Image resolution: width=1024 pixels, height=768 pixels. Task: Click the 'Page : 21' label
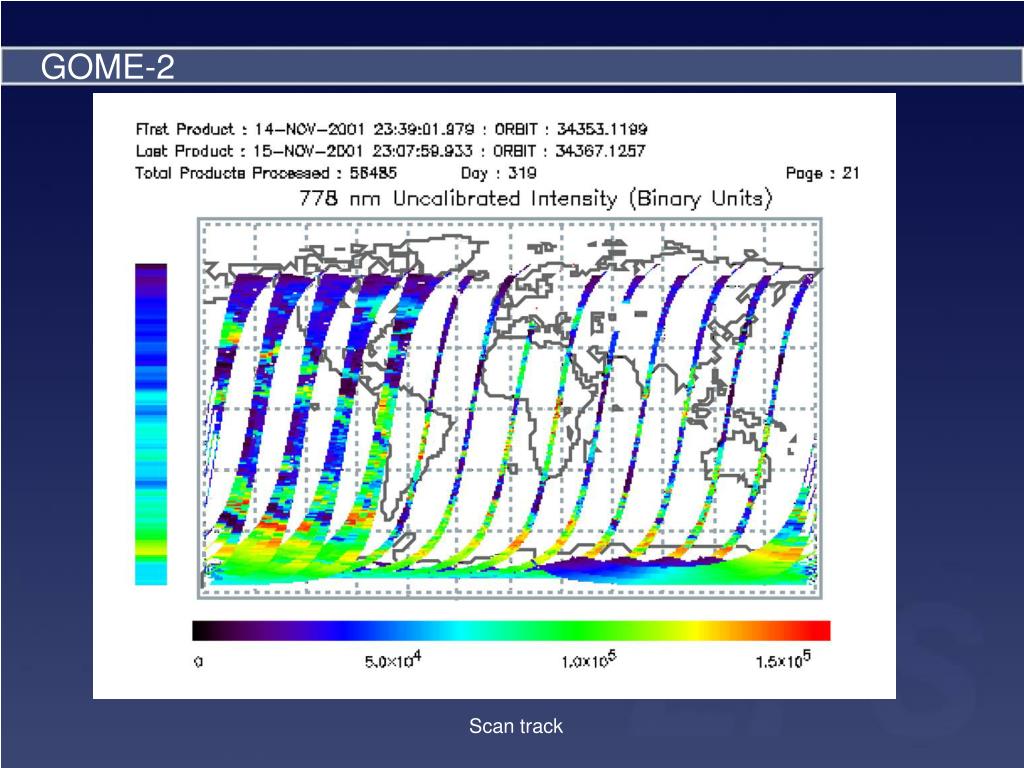(x=823, y=173)
